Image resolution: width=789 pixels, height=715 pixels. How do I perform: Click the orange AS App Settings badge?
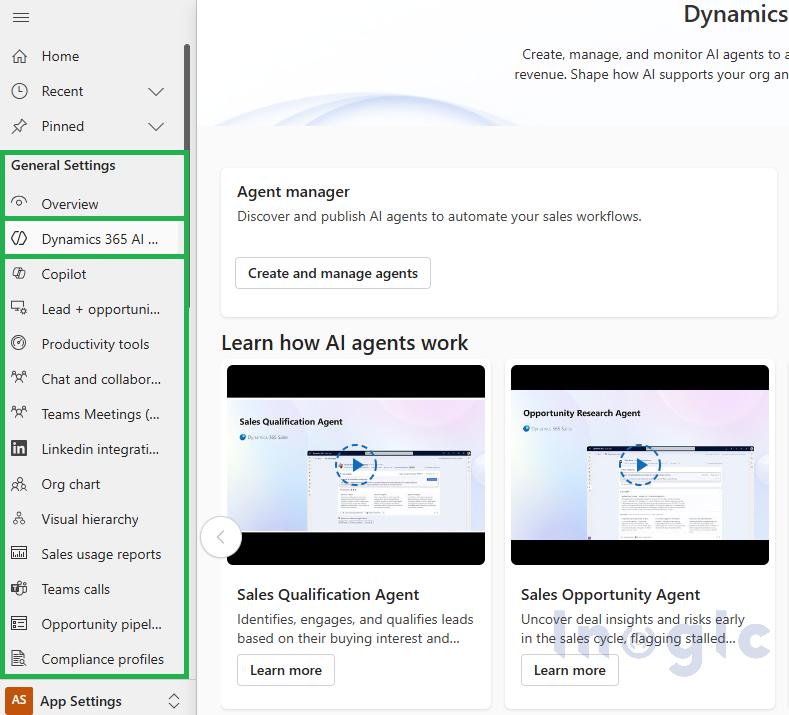coord(19,700)
